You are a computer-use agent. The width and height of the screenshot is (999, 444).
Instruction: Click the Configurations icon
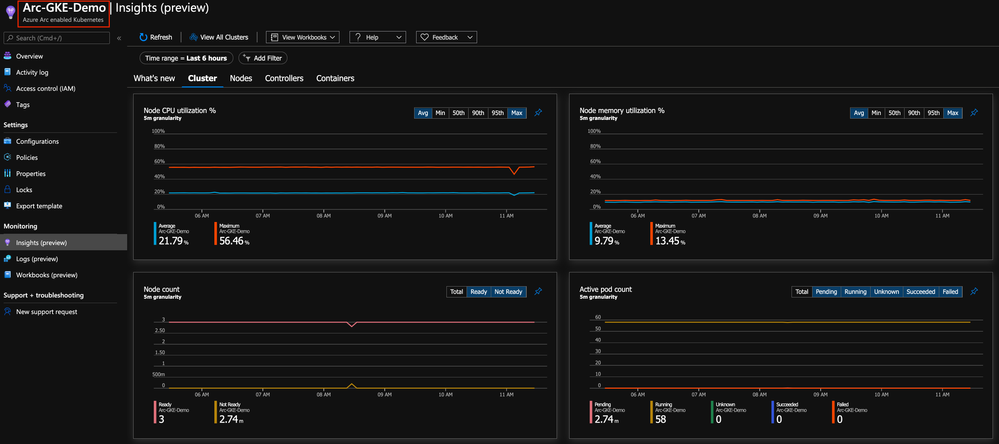[x=8, y=141]
